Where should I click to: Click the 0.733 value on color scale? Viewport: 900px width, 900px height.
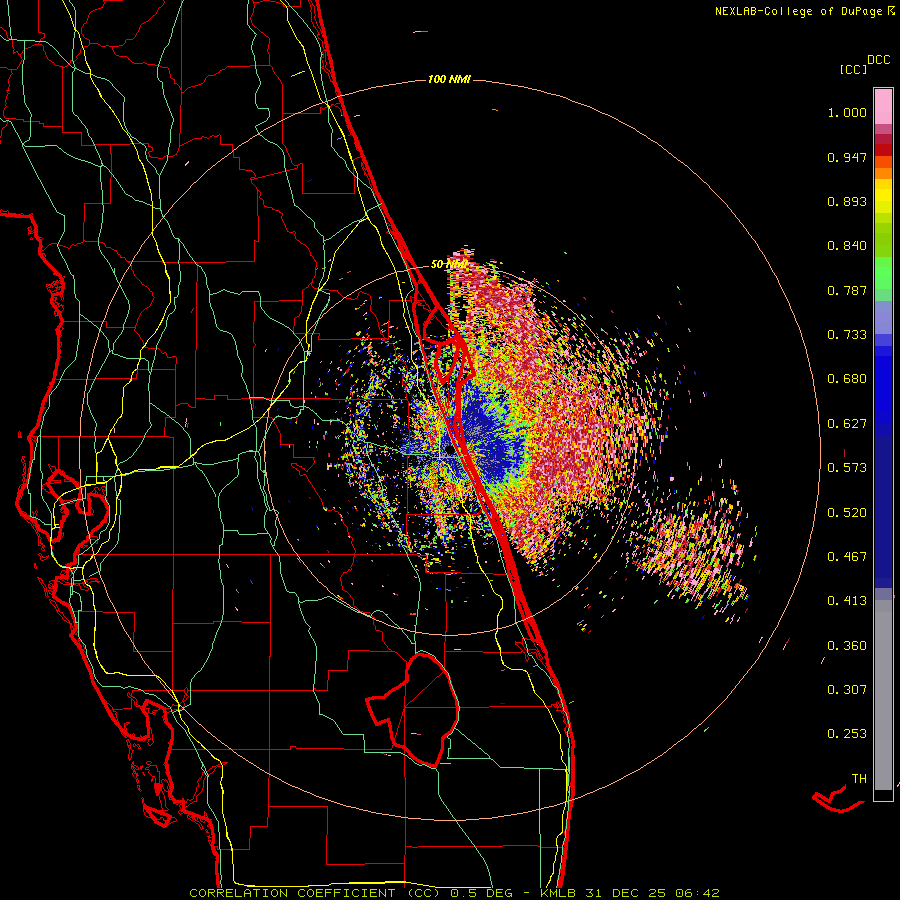(847, 335)
